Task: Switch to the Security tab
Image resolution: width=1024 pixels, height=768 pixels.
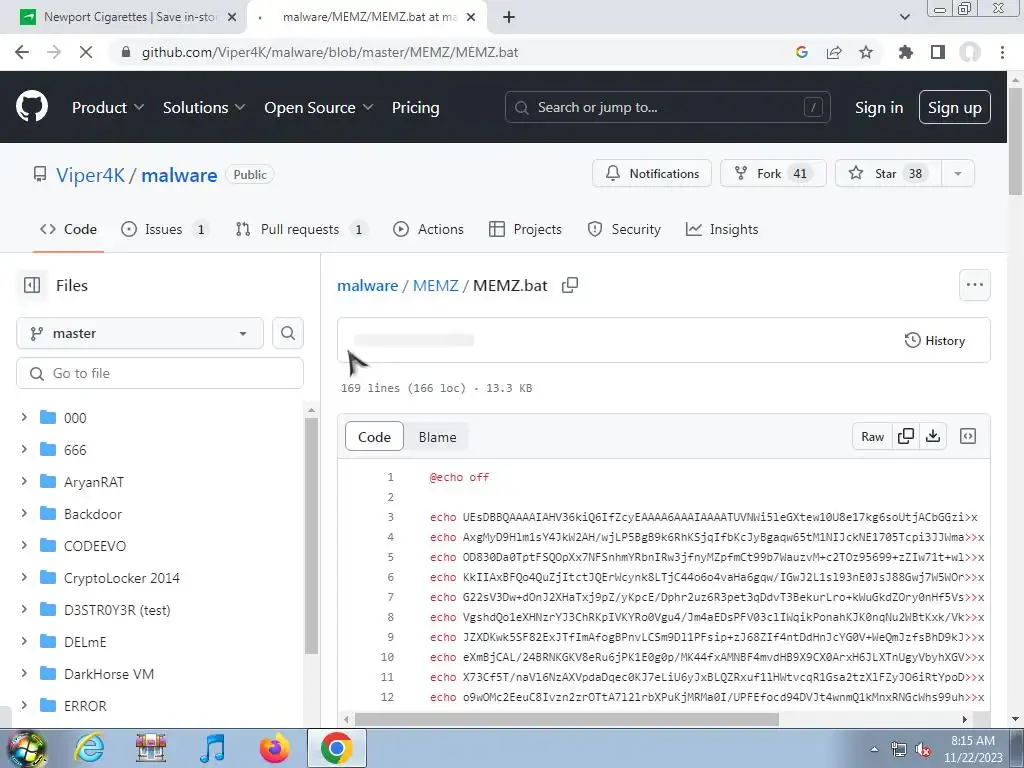Action: (624, 229)
